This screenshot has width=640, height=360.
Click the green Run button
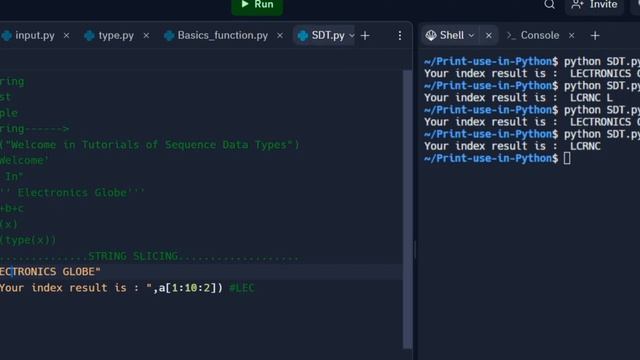pos(257,6)
